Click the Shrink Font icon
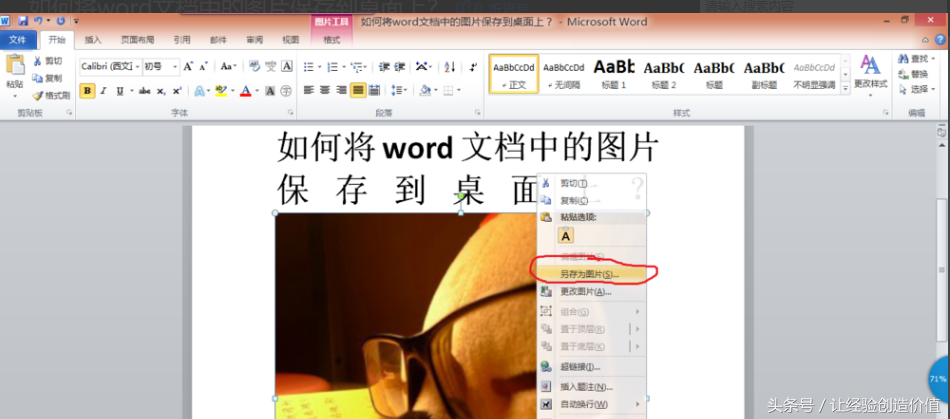Viewport: 950px width, 419px height. (x=204, y=67)
